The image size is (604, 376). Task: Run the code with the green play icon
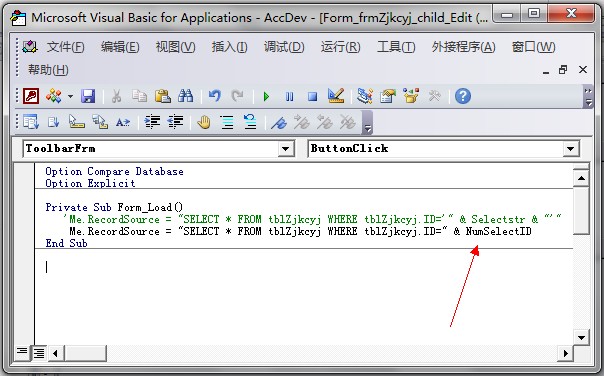pos(266,96)
